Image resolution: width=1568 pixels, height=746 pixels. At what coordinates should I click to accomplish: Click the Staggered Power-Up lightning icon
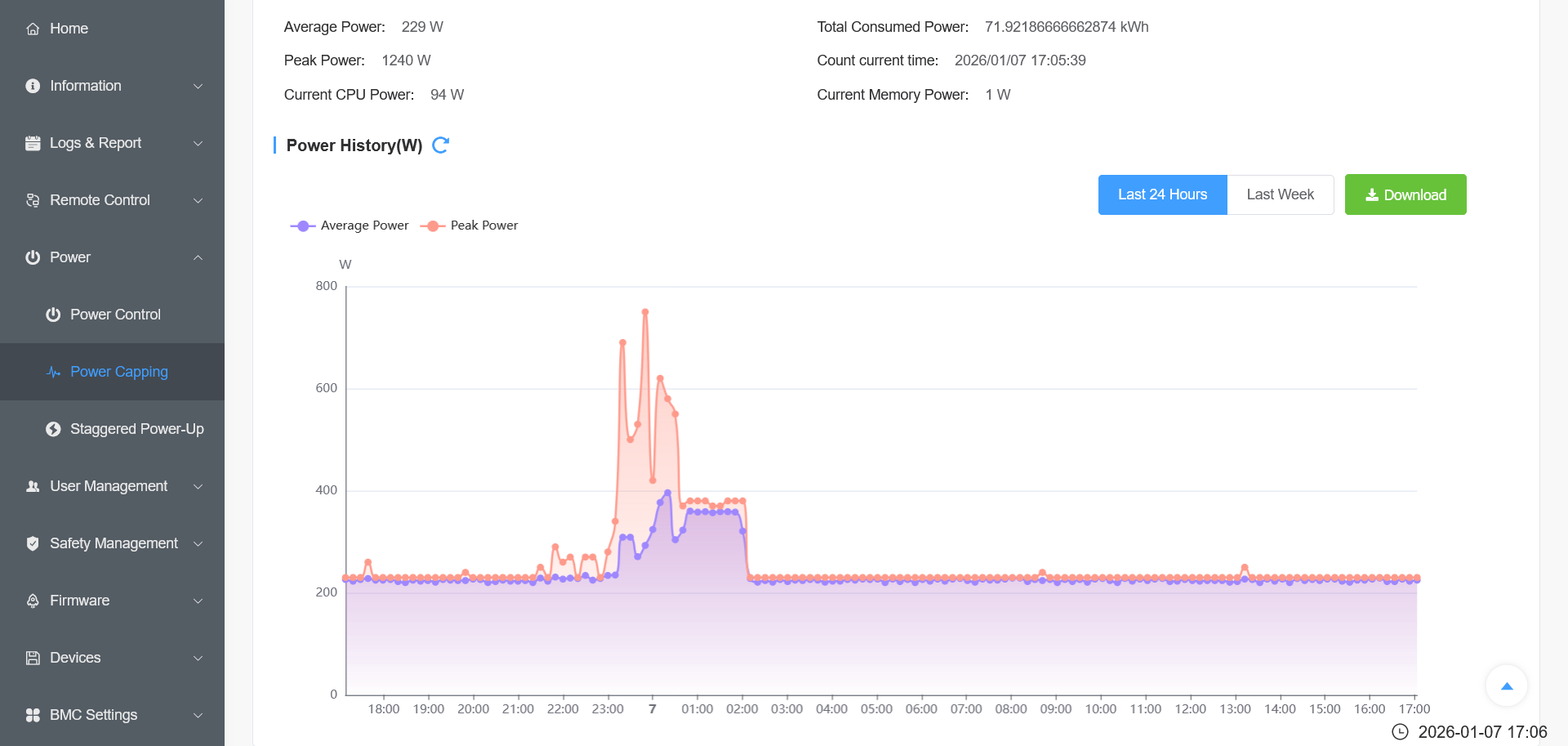pos(53,429)
